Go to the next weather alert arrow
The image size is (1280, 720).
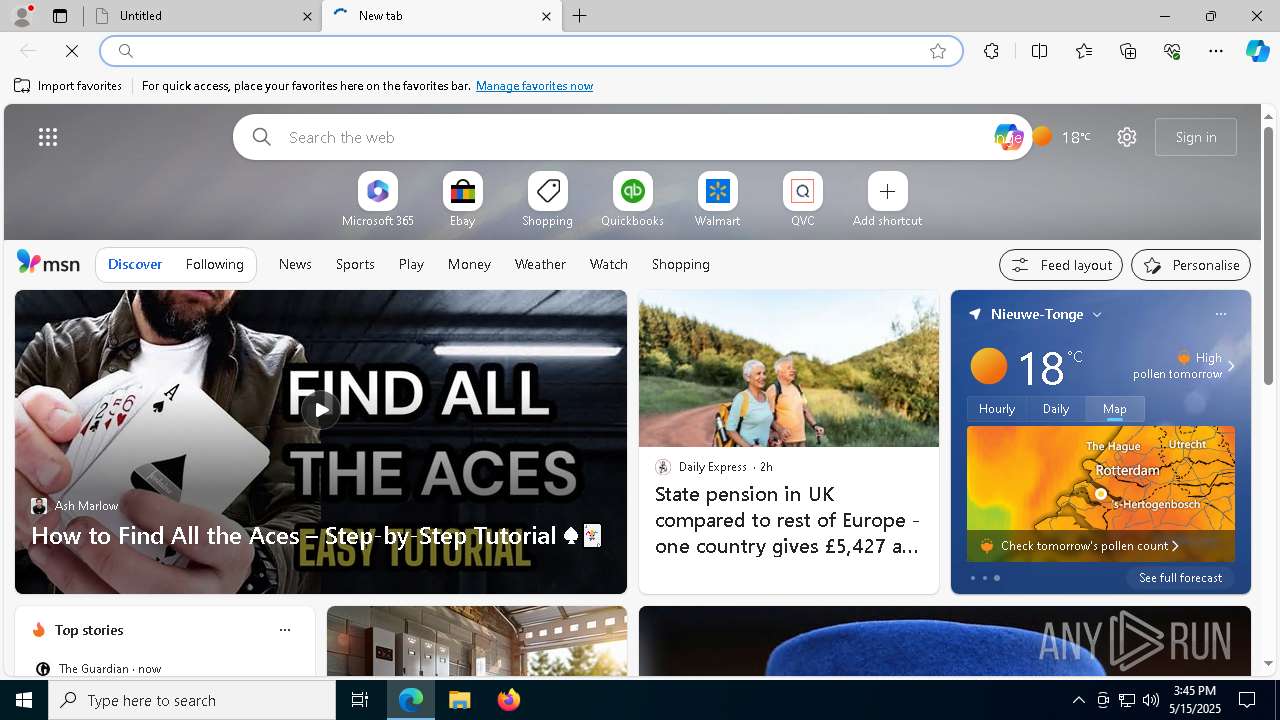click(1231, 366)
